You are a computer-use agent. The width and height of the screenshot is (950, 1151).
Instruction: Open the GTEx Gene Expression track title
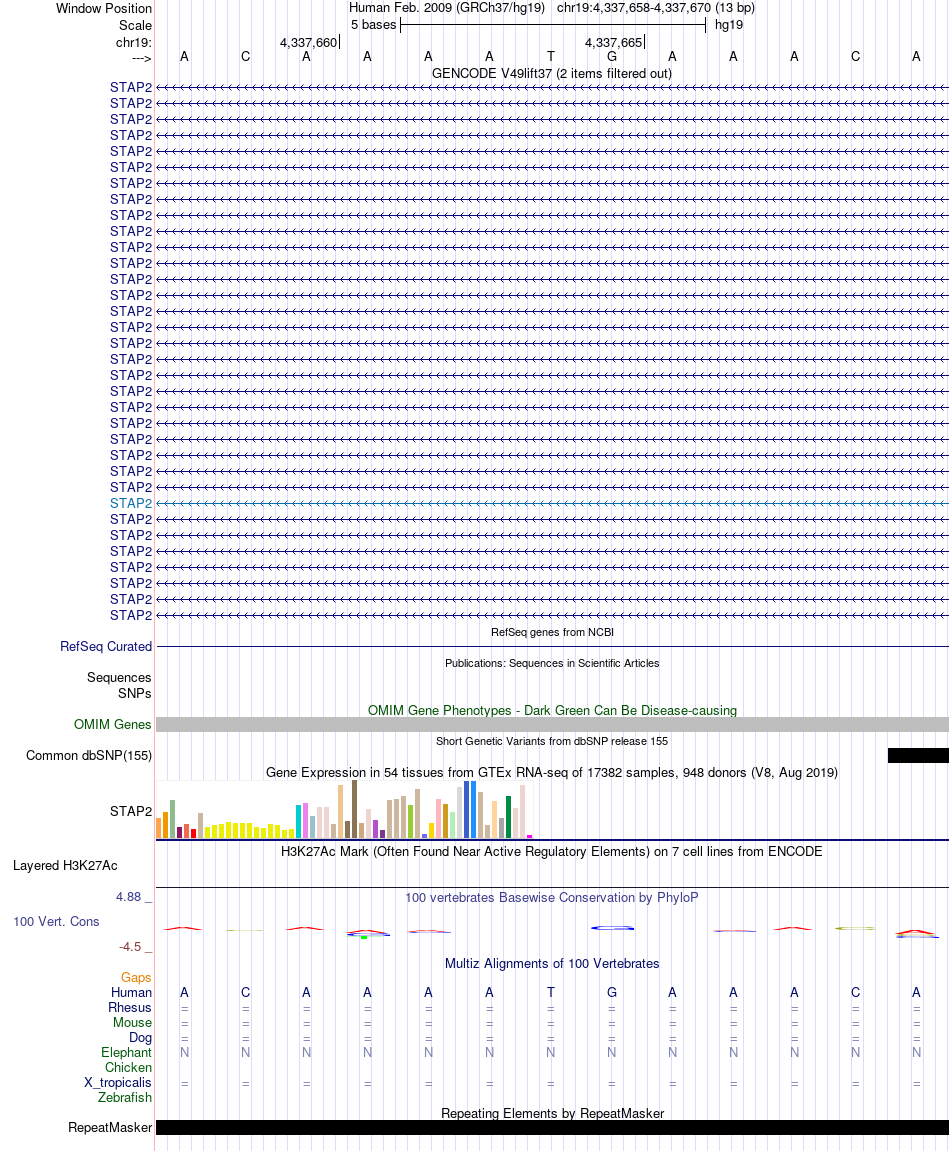pyautogui.click(x=552, y=772)
